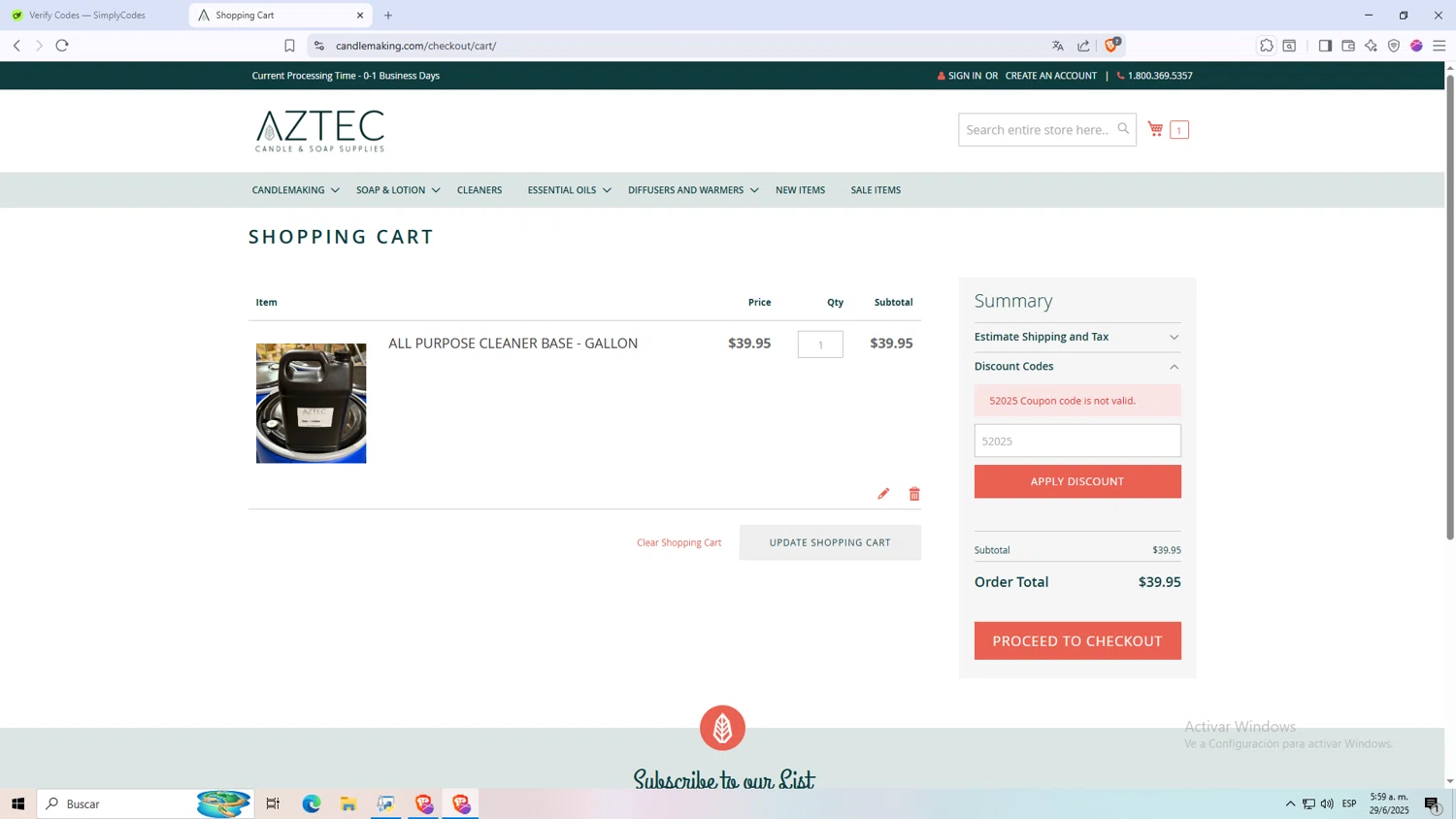Click the page vertical scrollbar
Viewport: 1456px width, 819px height.
pos(1450,306)
